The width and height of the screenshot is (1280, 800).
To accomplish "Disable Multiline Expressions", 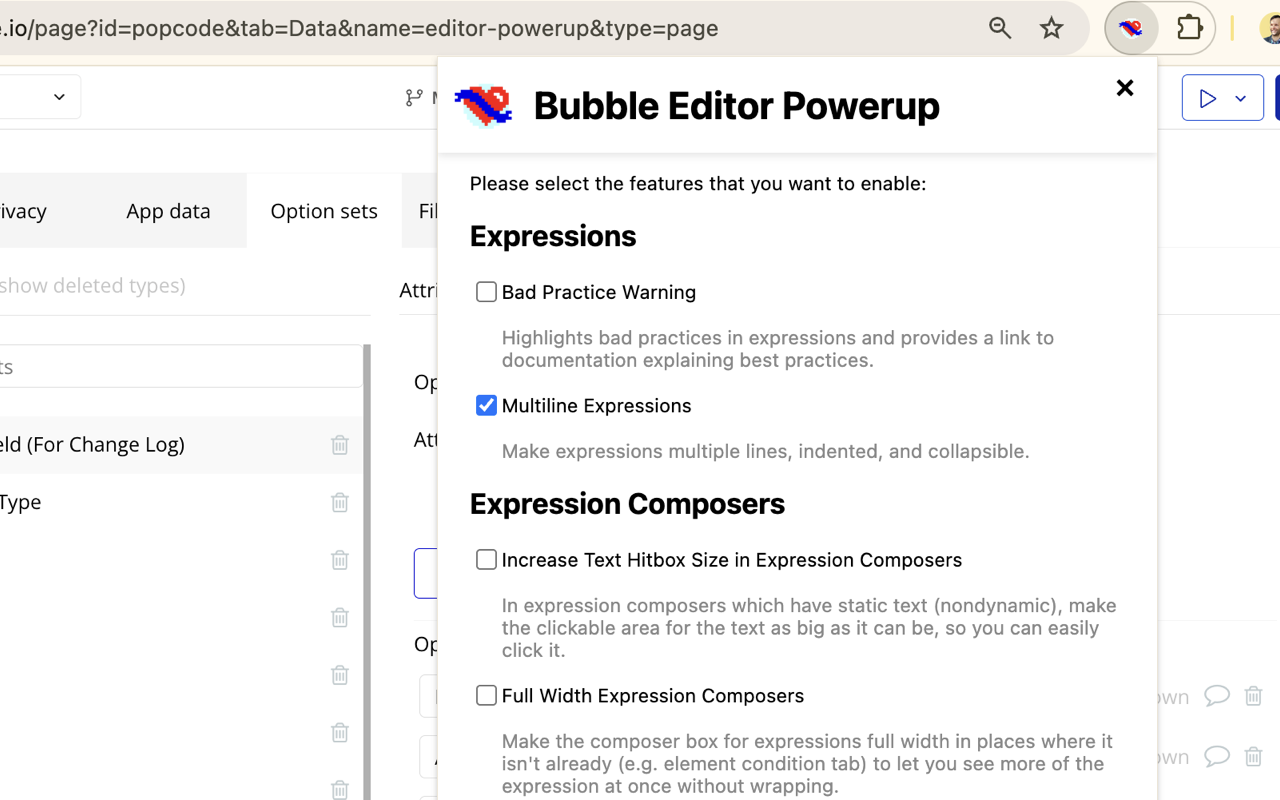I will tap(486, 405).
